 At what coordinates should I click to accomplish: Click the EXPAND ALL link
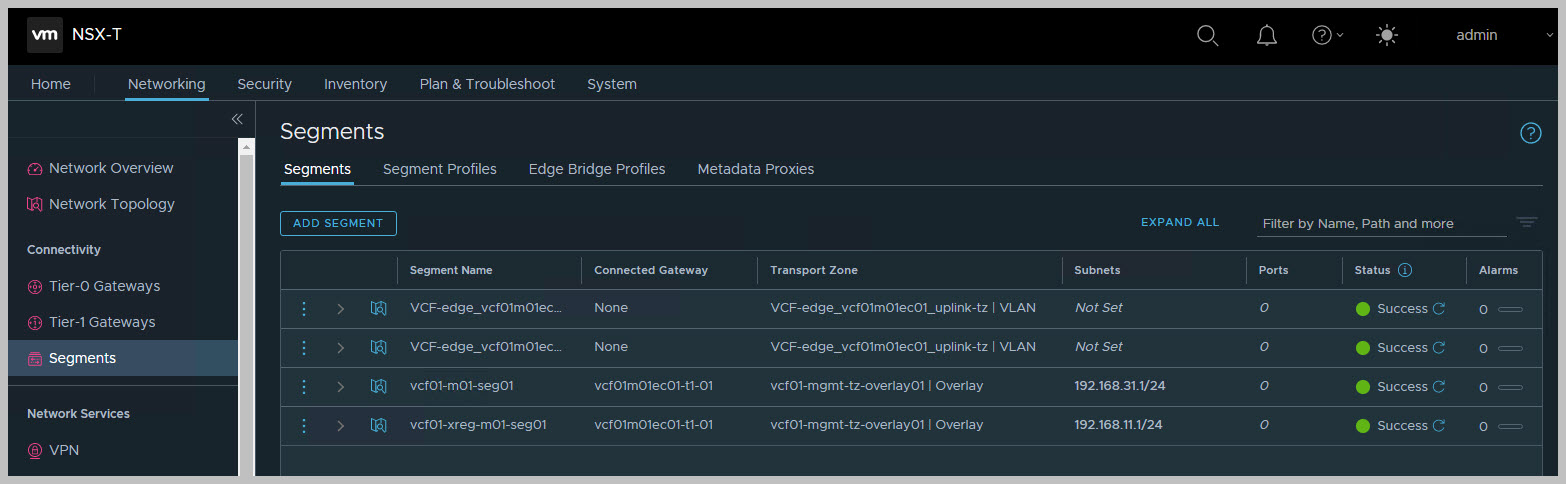[1180, 222]
